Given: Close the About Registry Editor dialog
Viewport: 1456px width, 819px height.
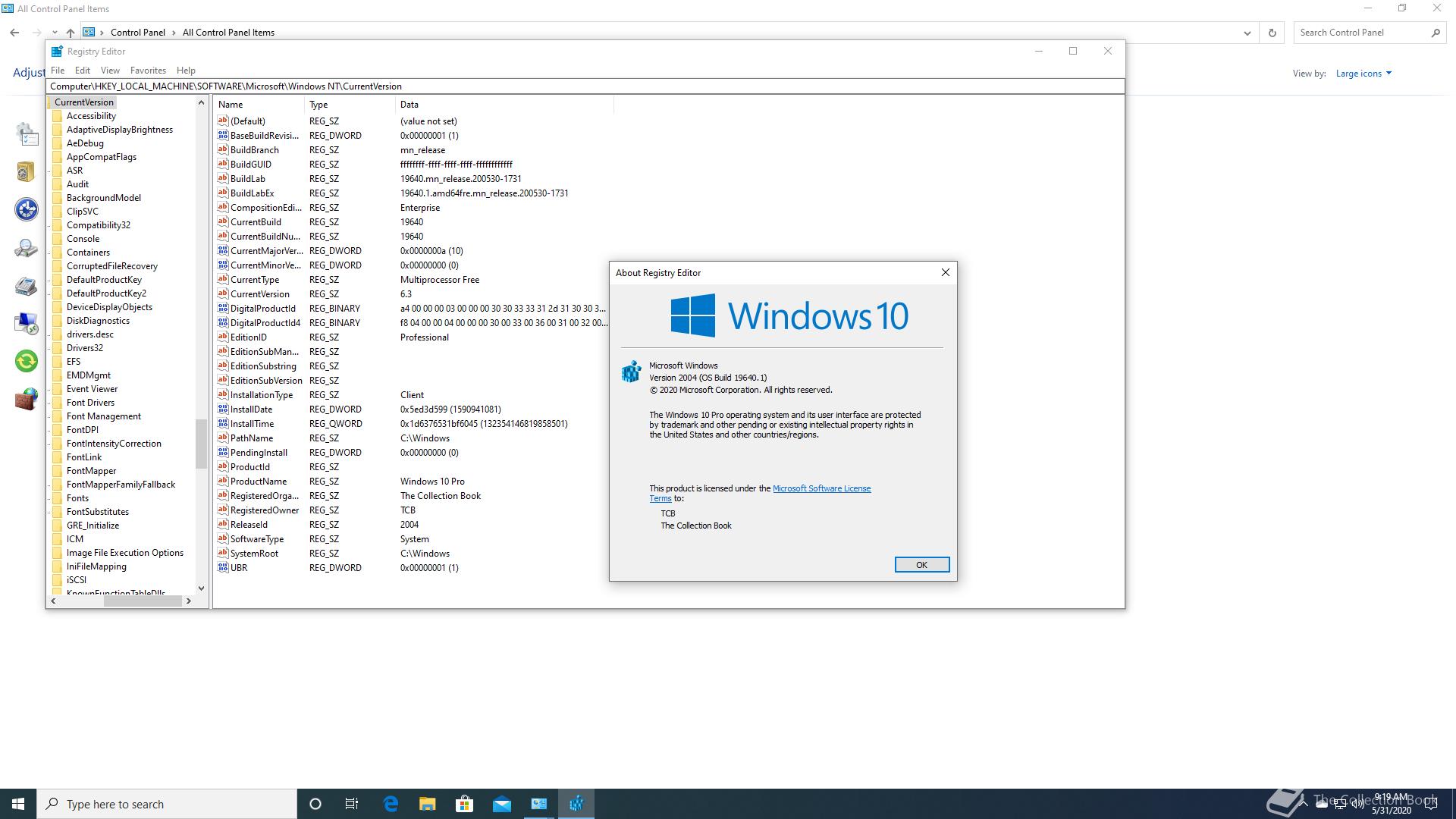Looking at the screenshot, I should (945, 273).
